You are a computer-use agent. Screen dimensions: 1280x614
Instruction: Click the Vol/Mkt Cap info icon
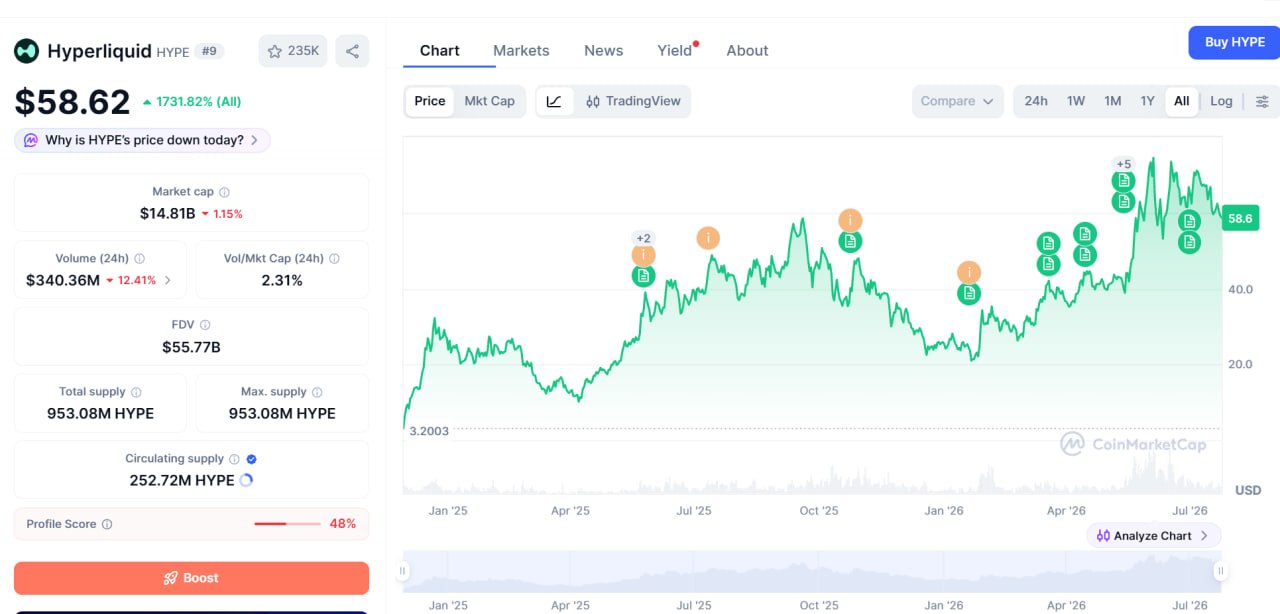tap(334, 259)
